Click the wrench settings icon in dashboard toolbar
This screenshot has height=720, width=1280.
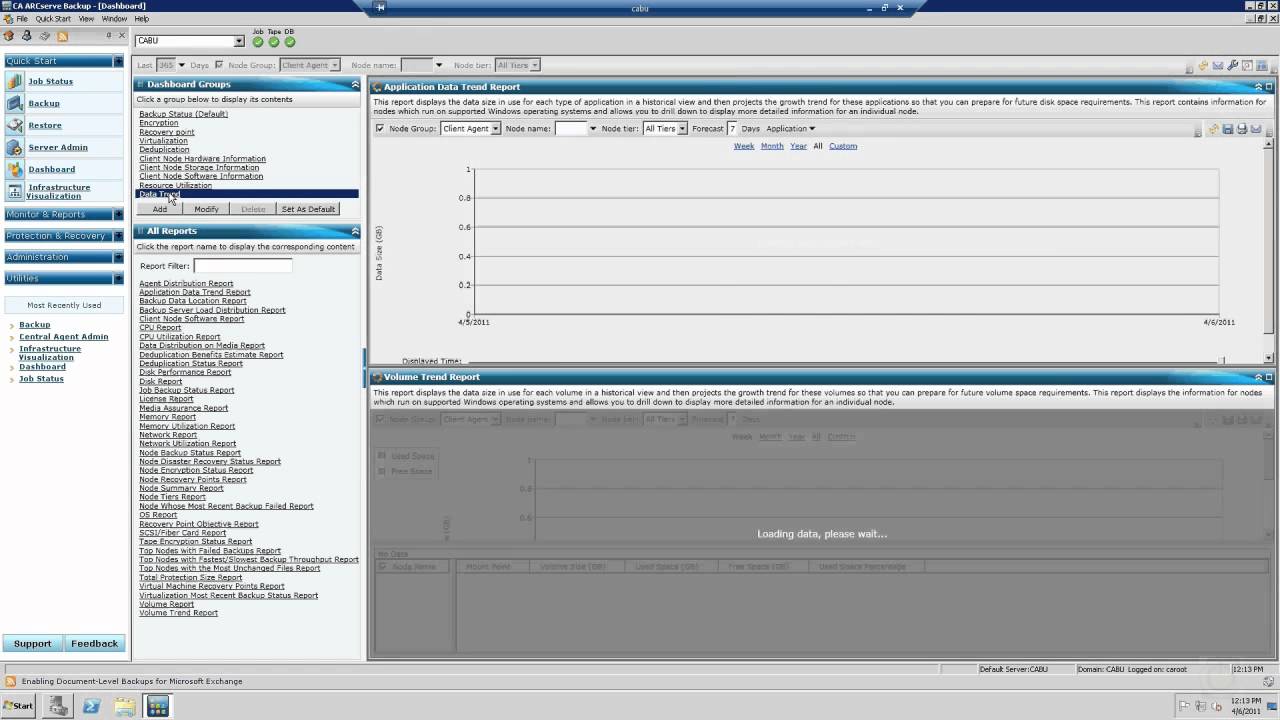tap(1232, 66)
